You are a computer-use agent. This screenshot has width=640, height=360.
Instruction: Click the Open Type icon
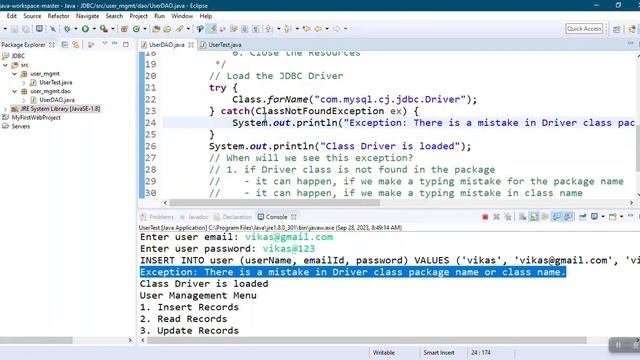156,29
